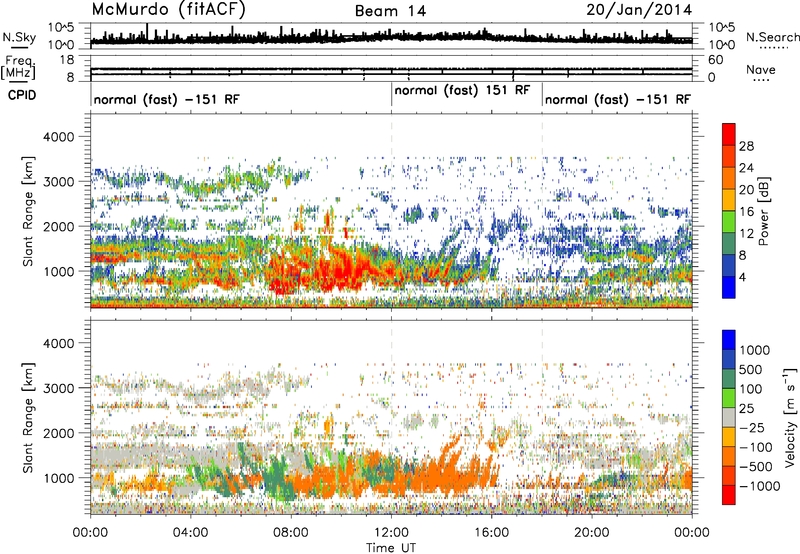The image size is (800, 554).
Task: Click the 60 tick on Nave axis
Action: coord(716,60)
